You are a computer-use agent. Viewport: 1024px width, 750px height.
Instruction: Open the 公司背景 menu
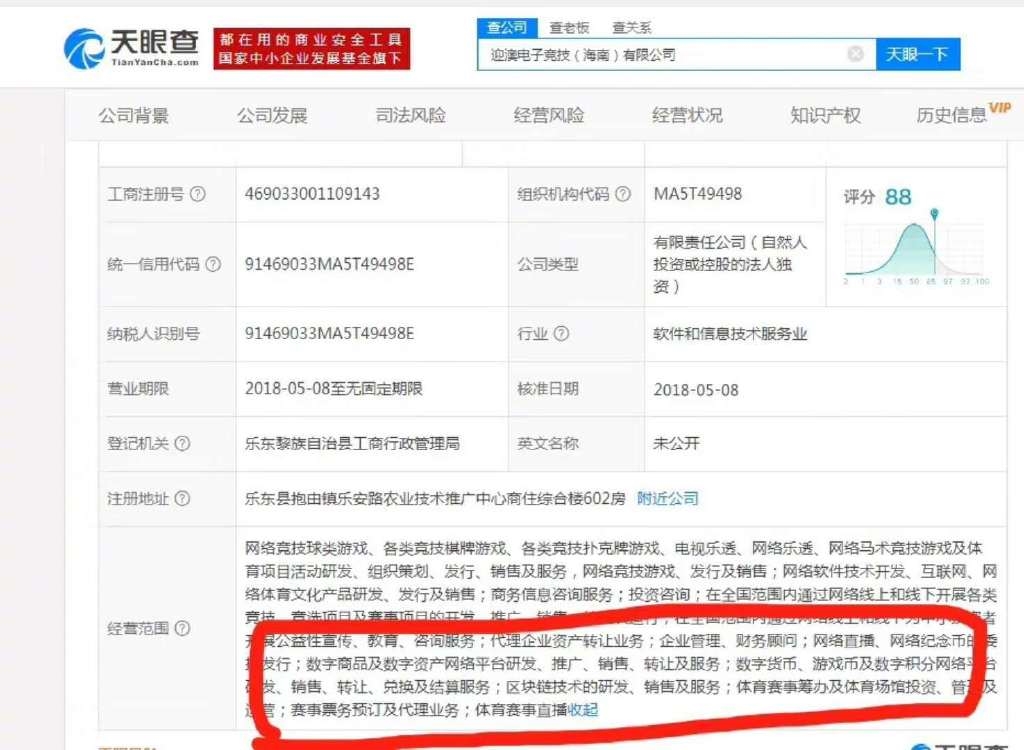click(134, 115)
